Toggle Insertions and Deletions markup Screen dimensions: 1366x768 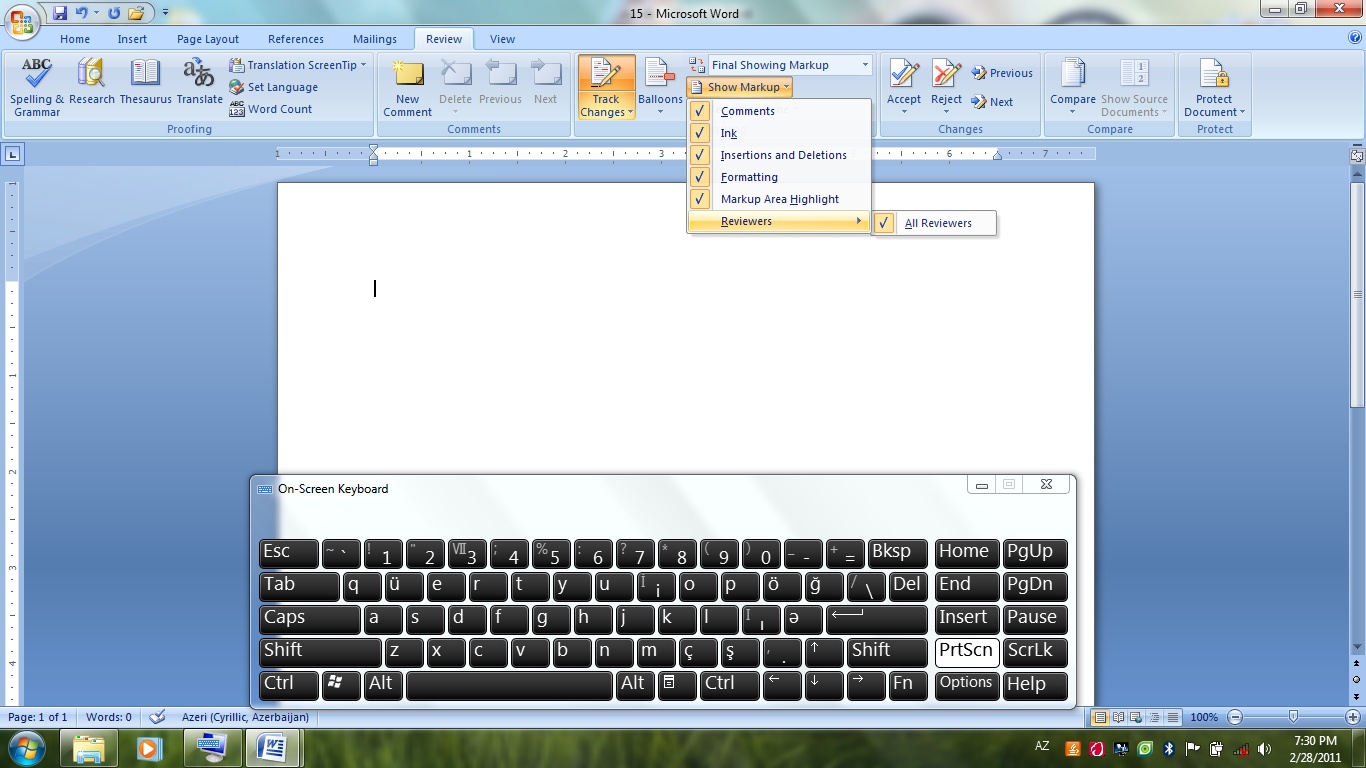779,155
